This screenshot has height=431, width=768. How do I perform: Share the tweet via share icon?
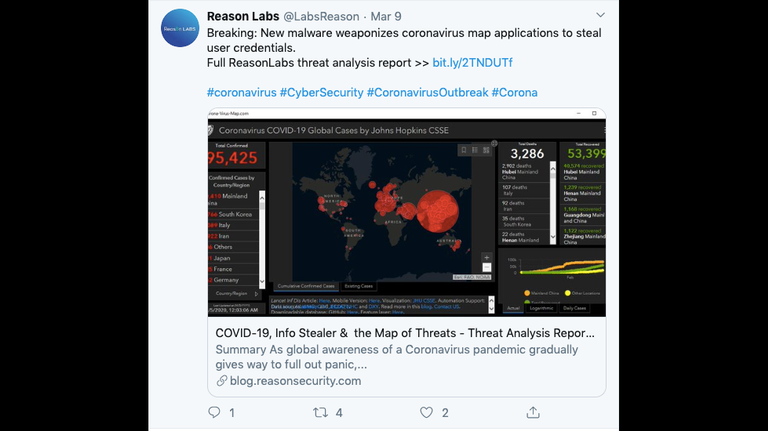533,412
